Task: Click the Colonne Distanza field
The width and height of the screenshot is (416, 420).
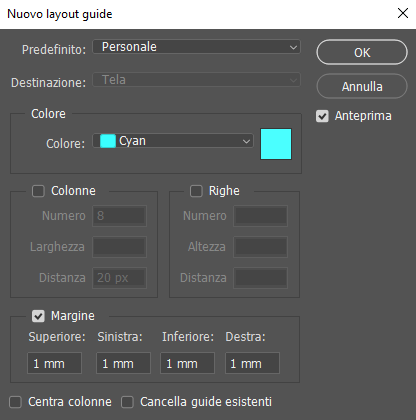Action: [x=119, y=278]
